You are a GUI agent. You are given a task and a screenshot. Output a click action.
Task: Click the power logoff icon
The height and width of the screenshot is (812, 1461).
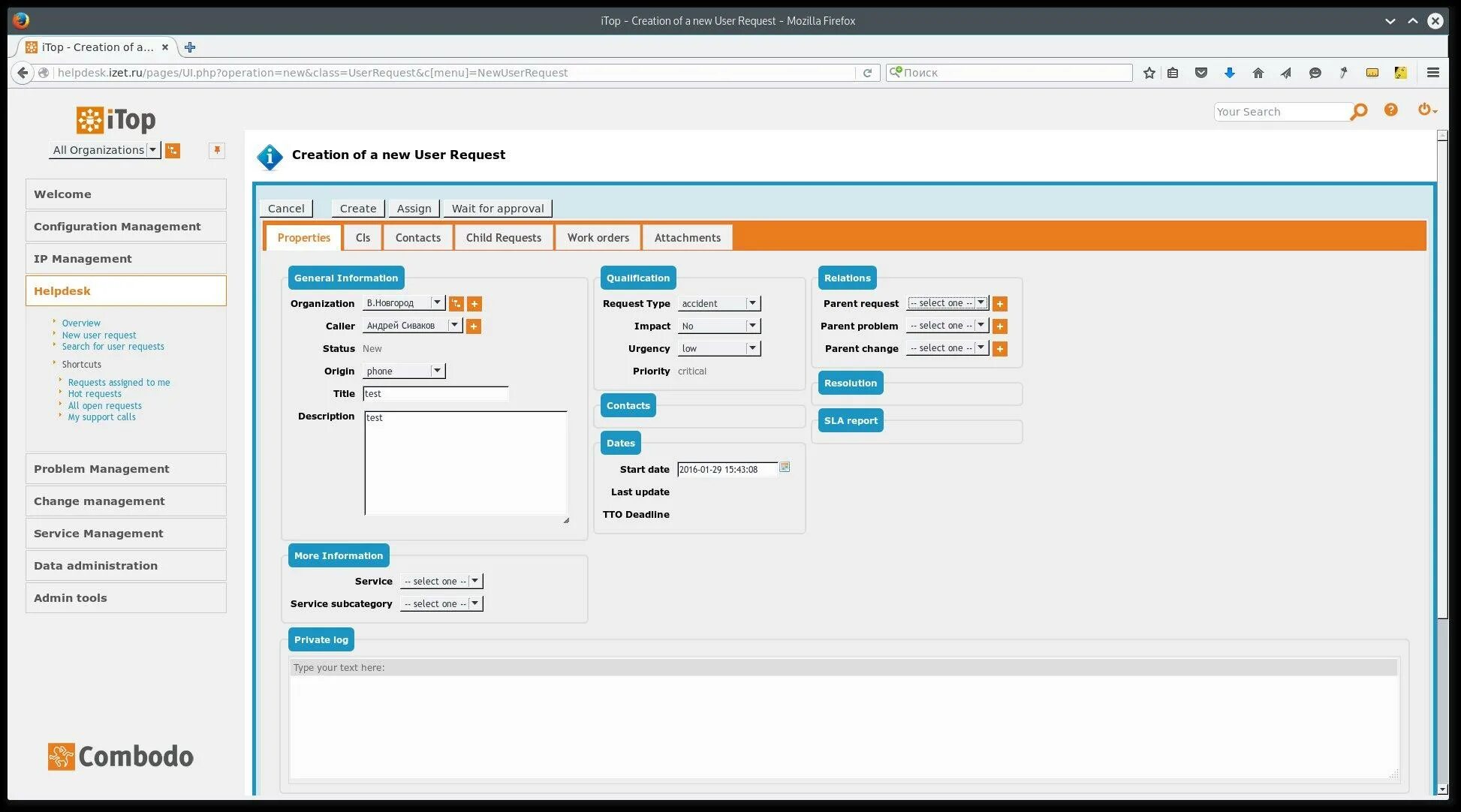[1424, 110]
